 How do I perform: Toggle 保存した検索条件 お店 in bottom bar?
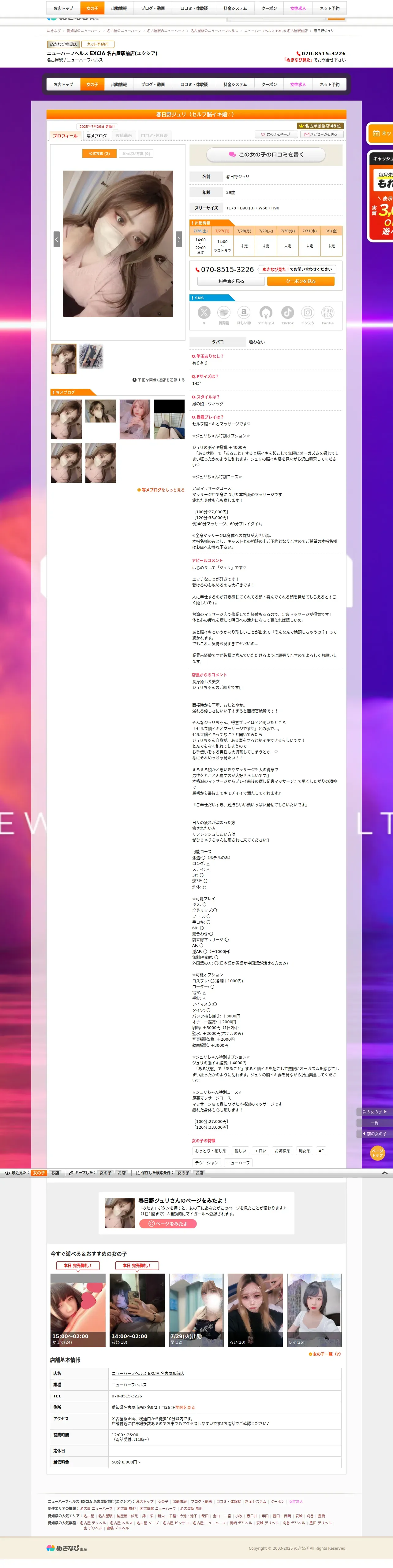199,1172
